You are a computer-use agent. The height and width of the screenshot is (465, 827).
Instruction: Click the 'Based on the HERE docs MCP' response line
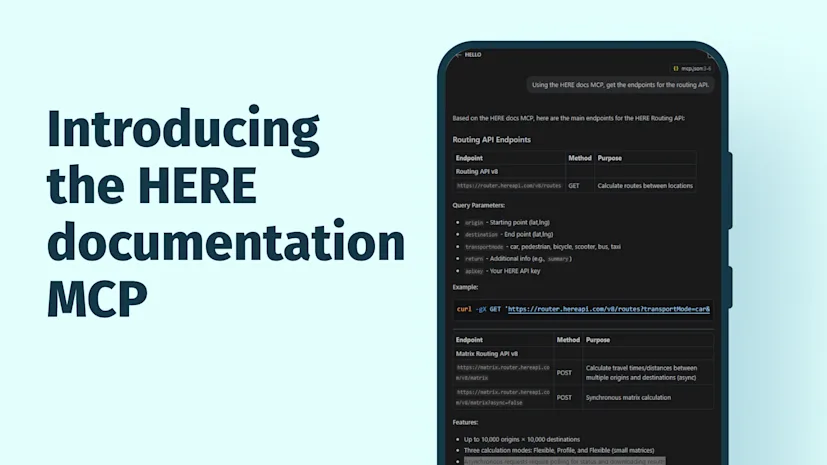569,118
